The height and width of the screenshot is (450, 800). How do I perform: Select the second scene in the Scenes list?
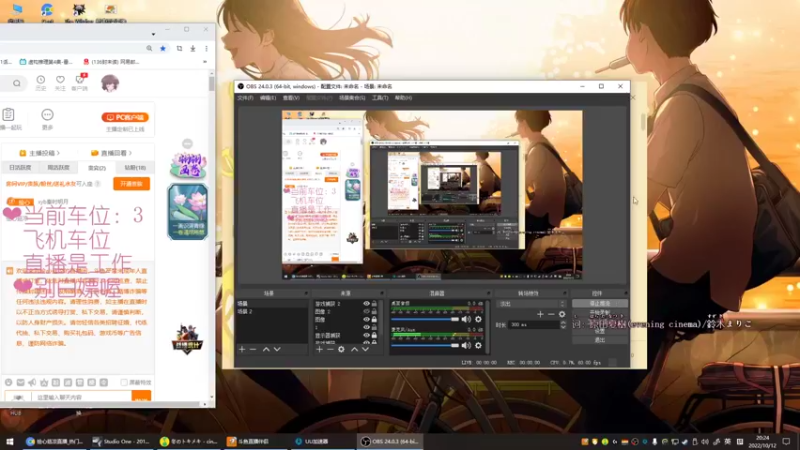(x=272, y=311)
